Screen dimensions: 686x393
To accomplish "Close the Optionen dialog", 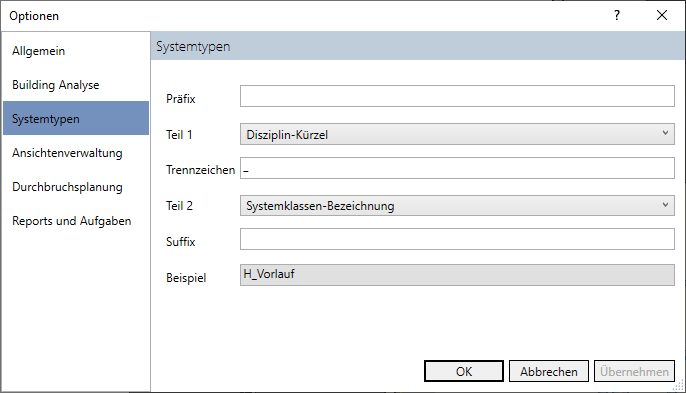I will [x=662, y=15].
